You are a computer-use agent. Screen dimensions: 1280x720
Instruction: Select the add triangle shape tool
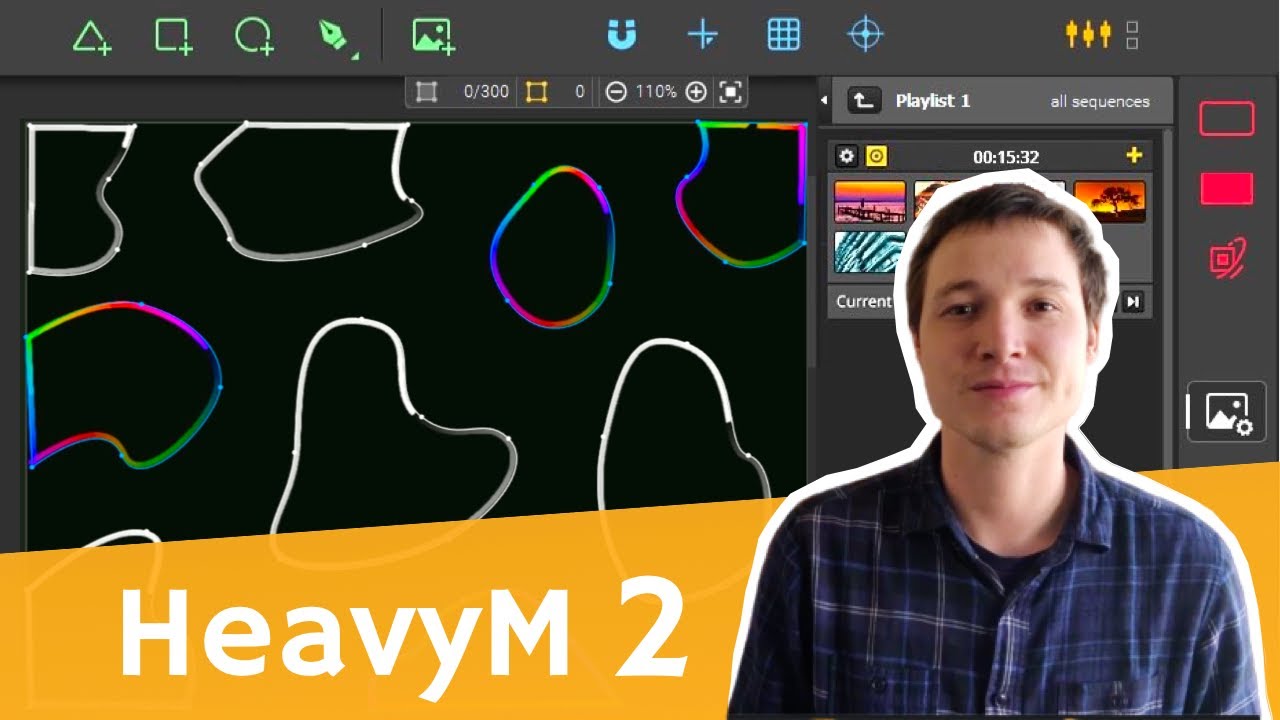point(91,36)
